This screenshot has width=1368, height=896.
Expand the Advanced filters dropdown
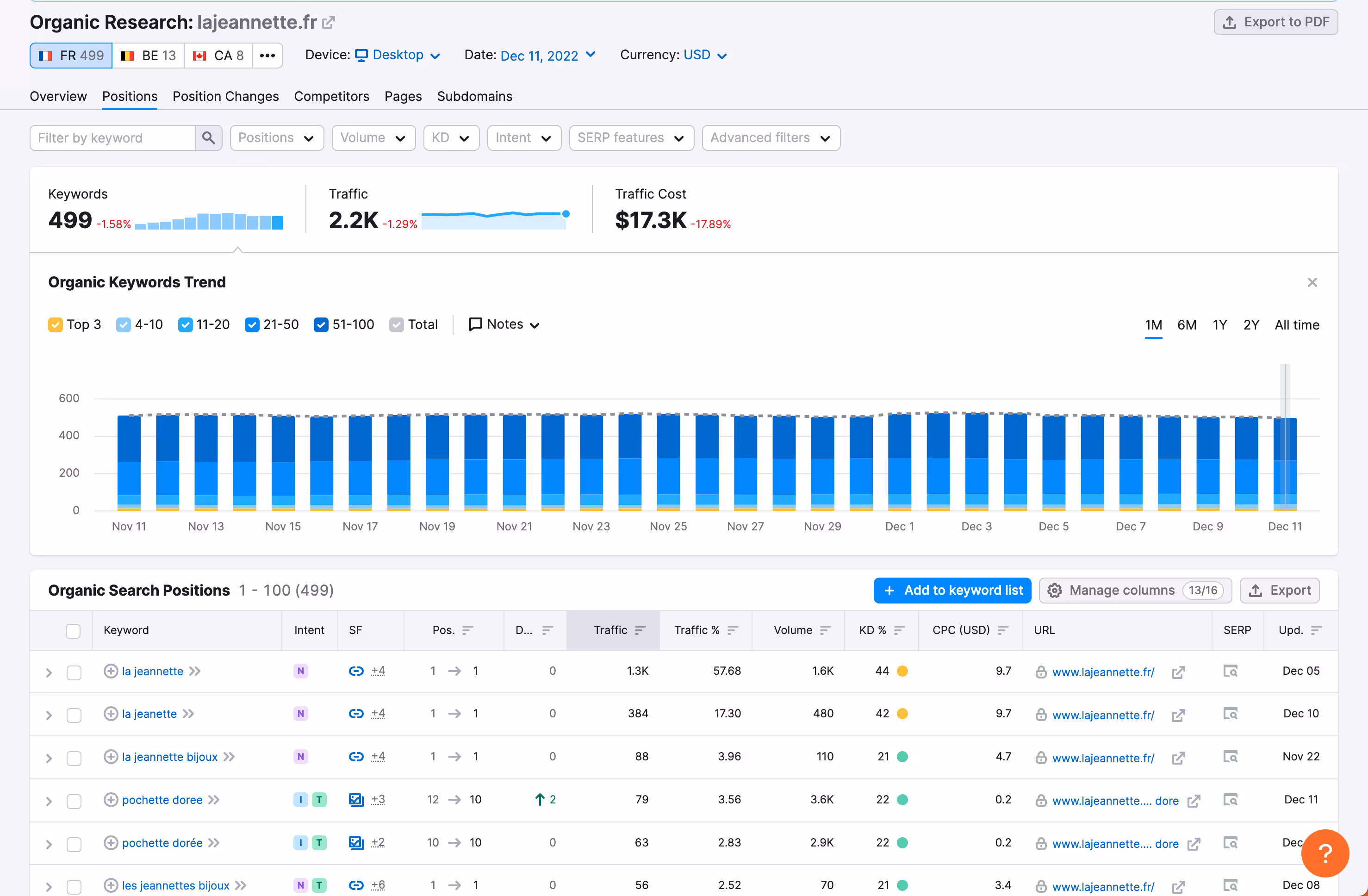click(770, 138)
